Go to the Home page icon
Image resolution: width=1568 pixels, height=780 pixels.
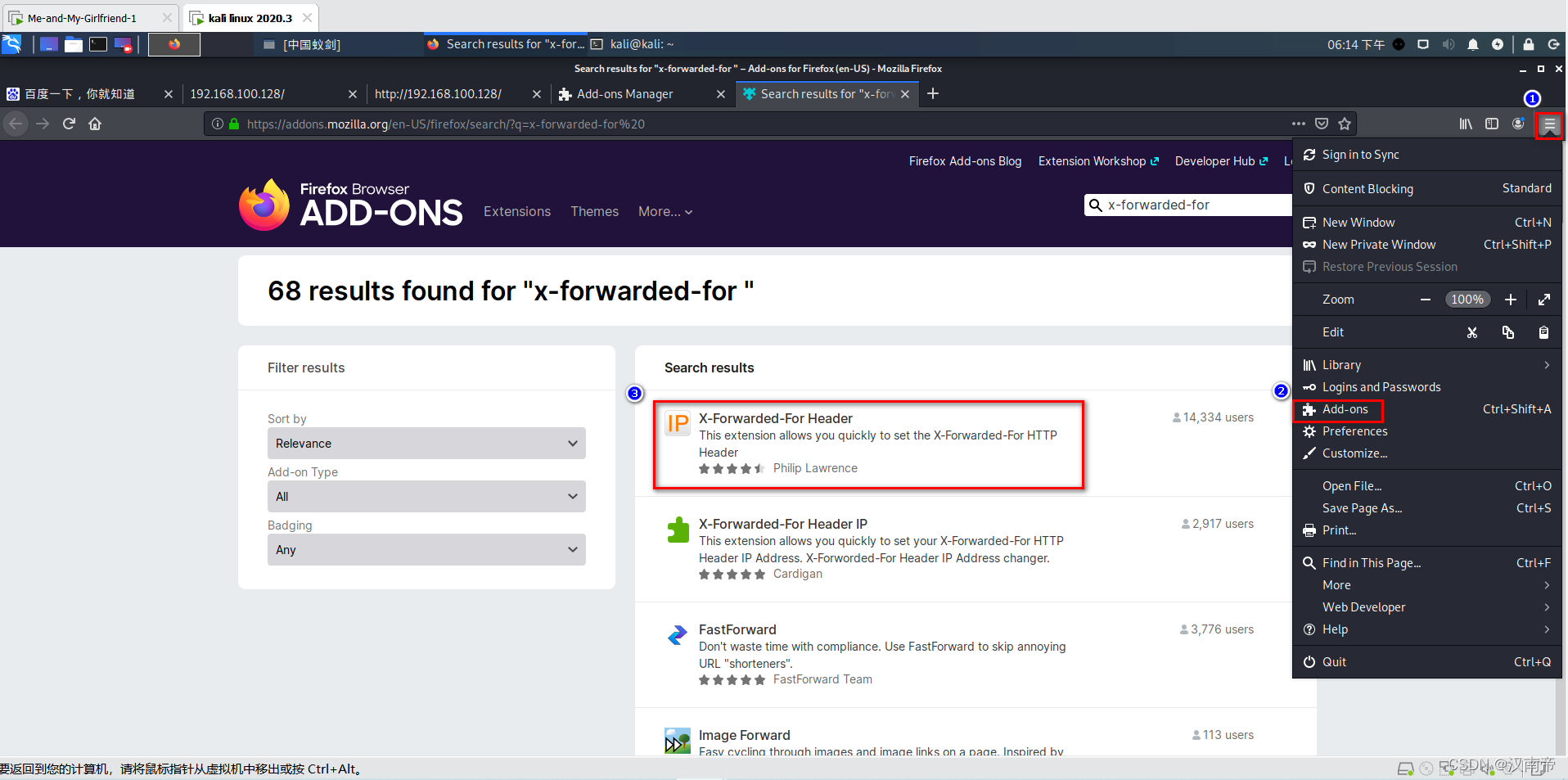click(x=95, y=124)
